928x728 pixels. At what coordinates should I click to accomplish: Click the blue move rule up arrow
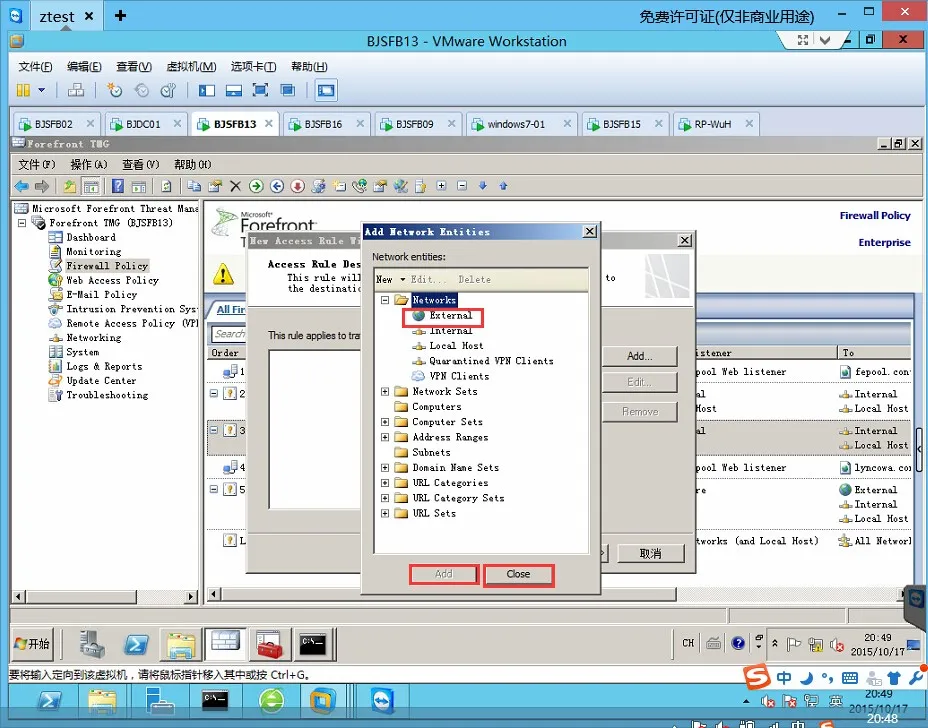click(x=504, y=186)
